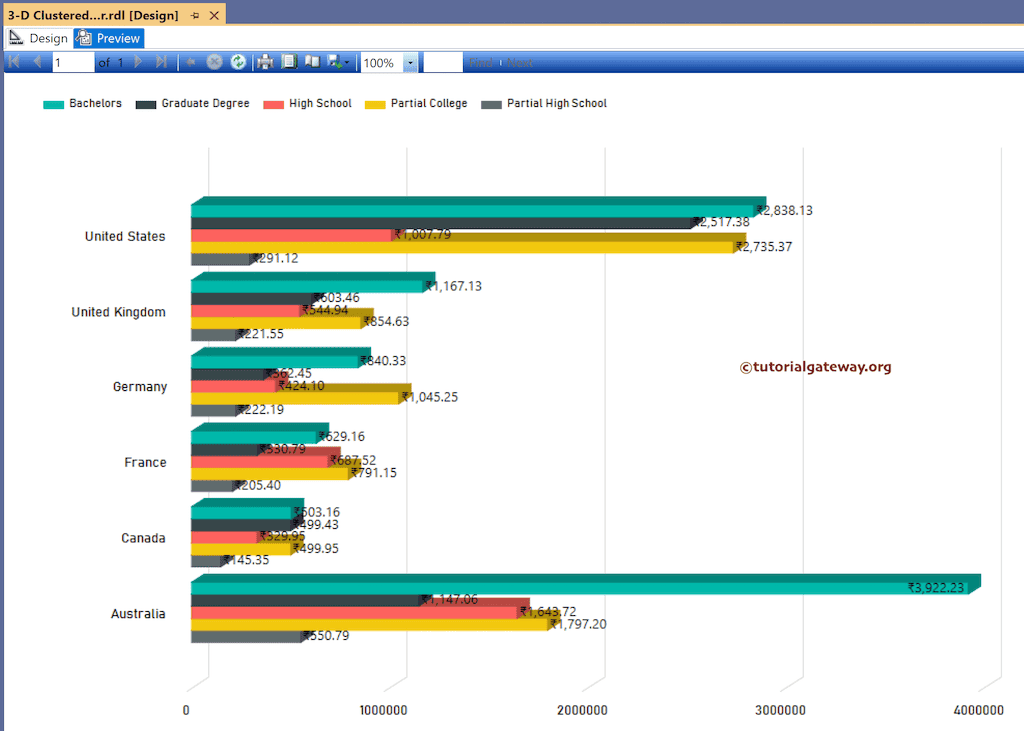Go to the last page using navigation icon

(159, 61)
